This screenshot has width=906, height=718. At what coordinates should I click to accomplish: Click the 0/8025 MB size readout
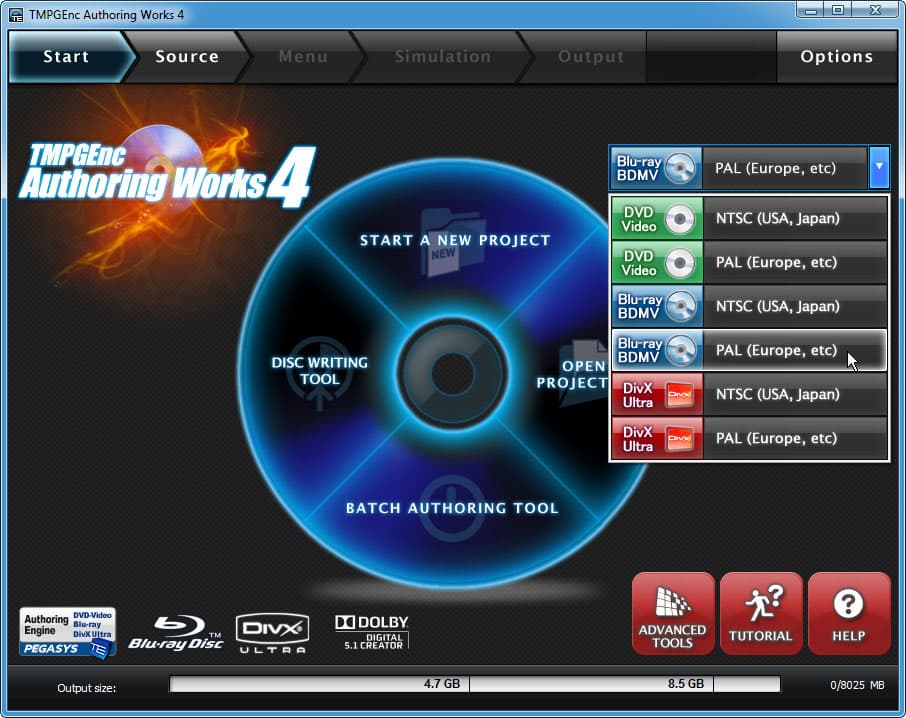coord(857,685)
